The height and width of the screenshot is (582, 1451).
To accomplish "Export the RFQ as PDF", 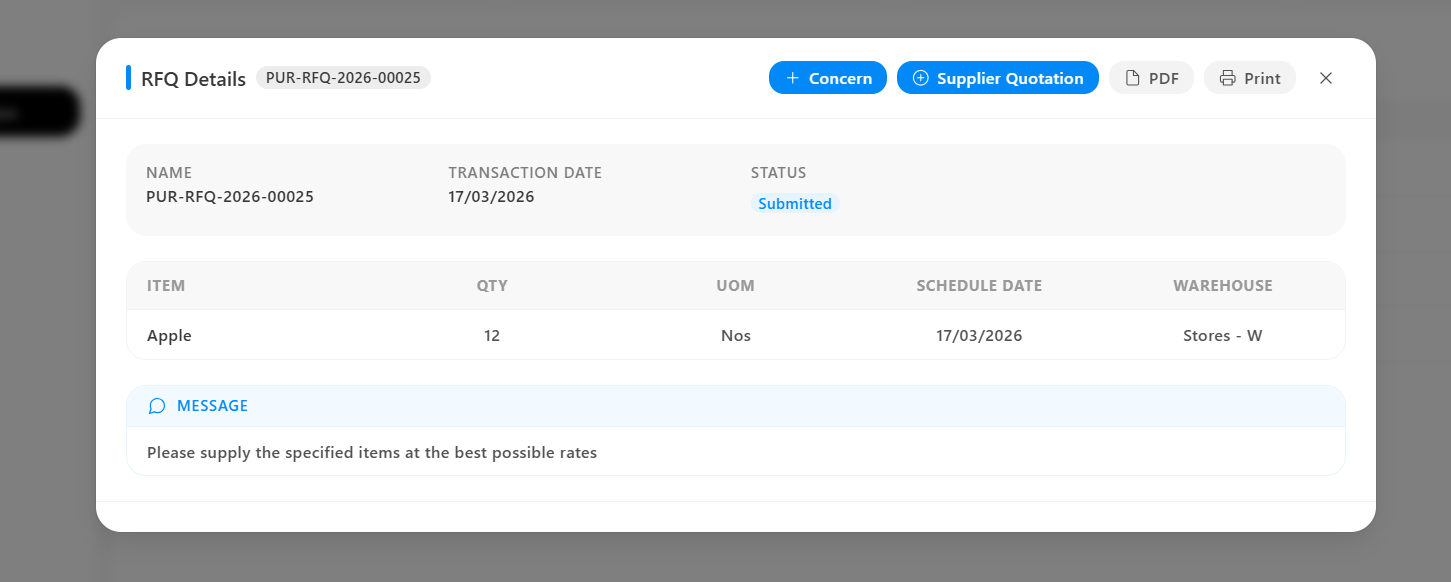I will [1151, 78].
